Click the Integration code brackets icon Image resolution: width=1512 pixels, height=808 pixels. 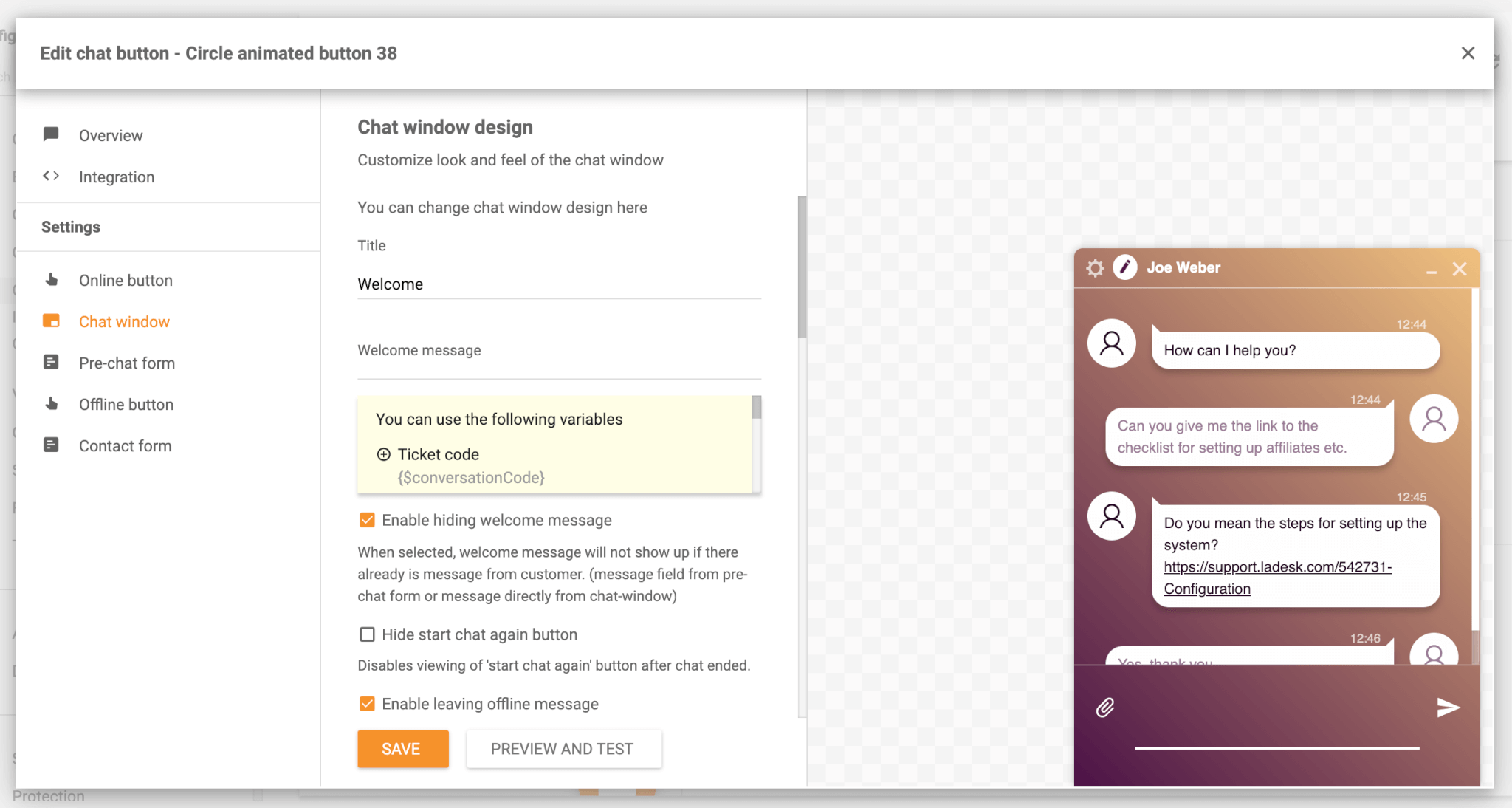pos(52,177)
